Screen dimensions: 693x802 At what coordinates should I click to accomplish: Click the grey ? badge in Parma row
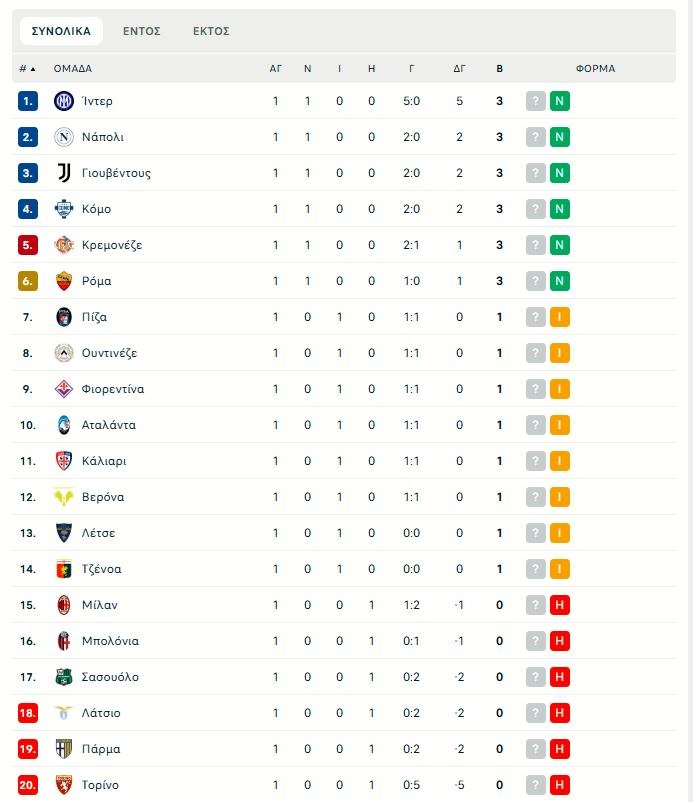point(536,749)
